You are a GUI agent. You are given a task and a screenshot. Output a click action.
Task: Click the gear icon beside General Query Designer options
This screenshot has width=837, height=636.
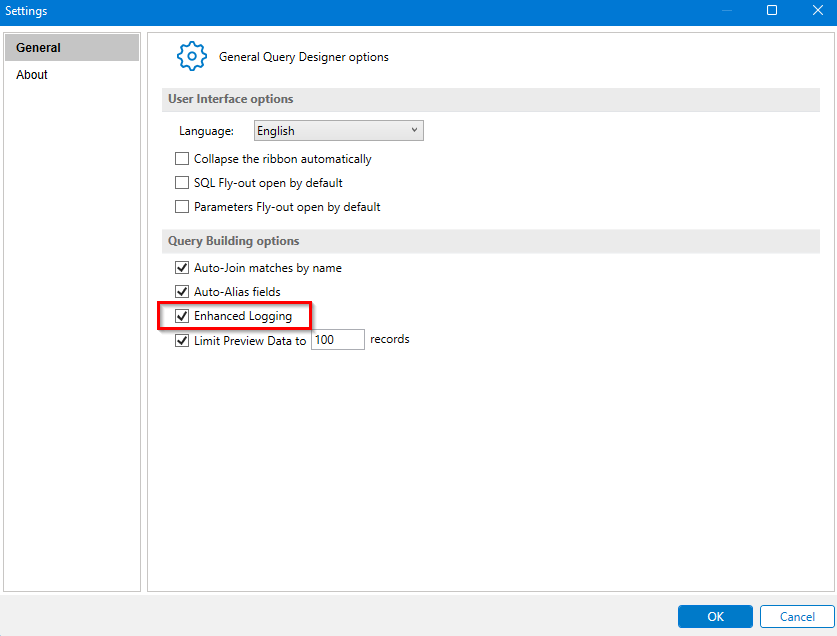pyautogui.click(x=192, y=56)
